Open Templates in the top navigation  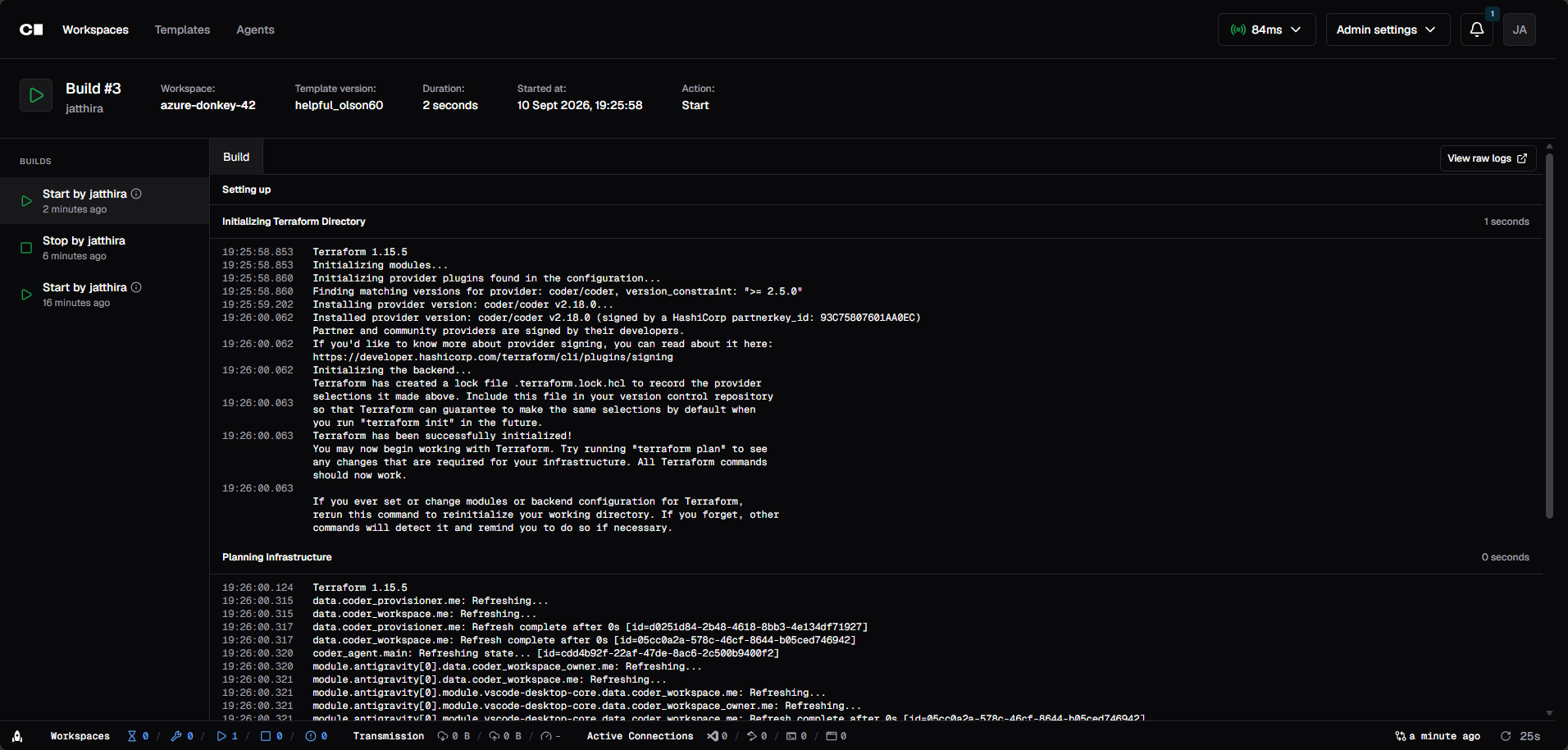[x=182, y=30]
